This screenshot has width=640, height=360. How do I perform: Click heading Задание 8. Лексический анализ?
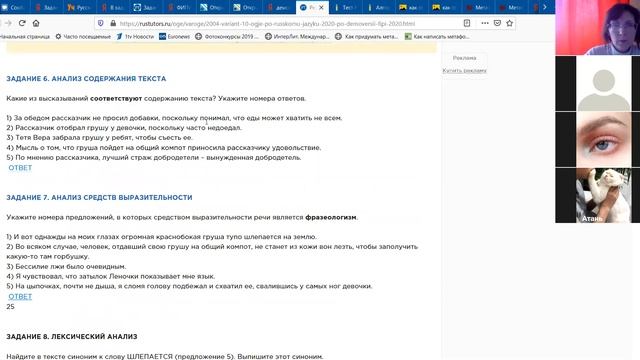(x=72, y=337)
